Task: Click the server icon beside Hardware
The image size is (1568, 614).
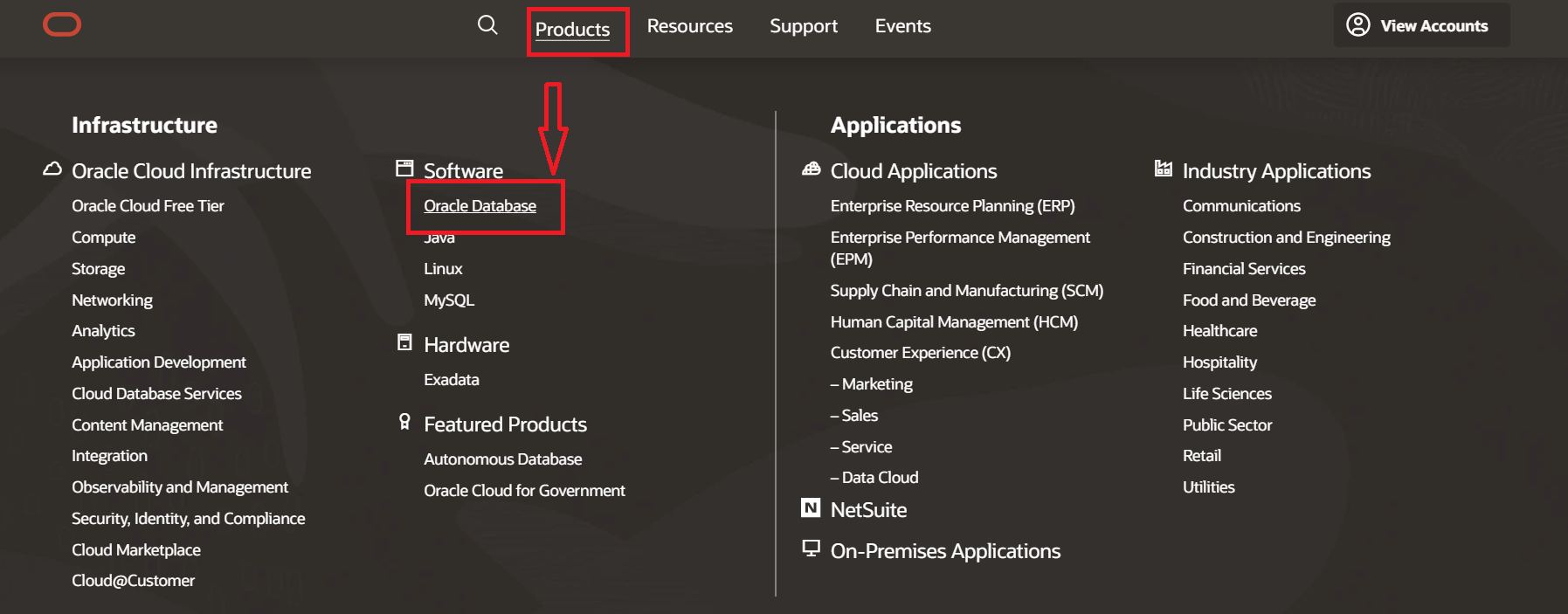Action: coord(404,342)
